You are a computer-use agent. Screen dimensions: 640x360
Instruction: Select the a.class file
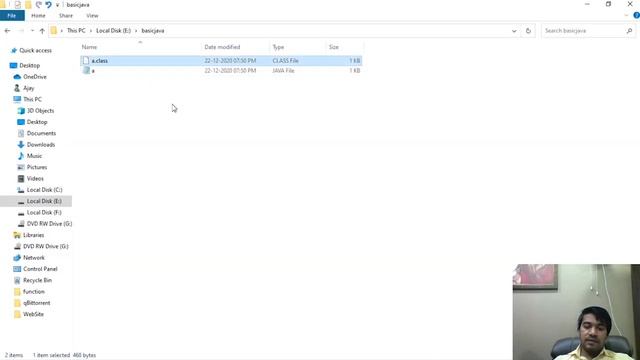pos(221,60)
